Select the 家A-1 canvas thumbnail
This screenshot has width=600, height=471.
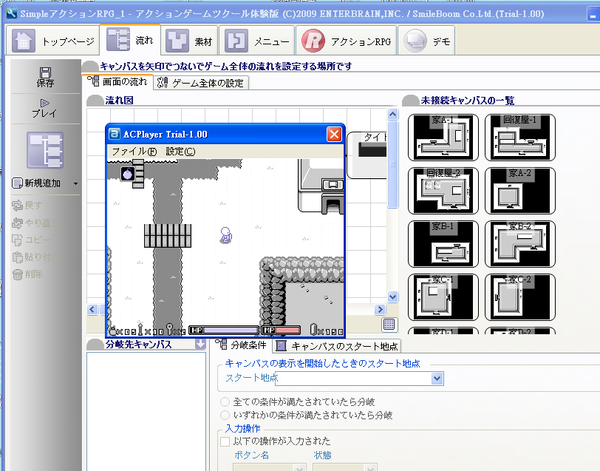click(443, 137)
